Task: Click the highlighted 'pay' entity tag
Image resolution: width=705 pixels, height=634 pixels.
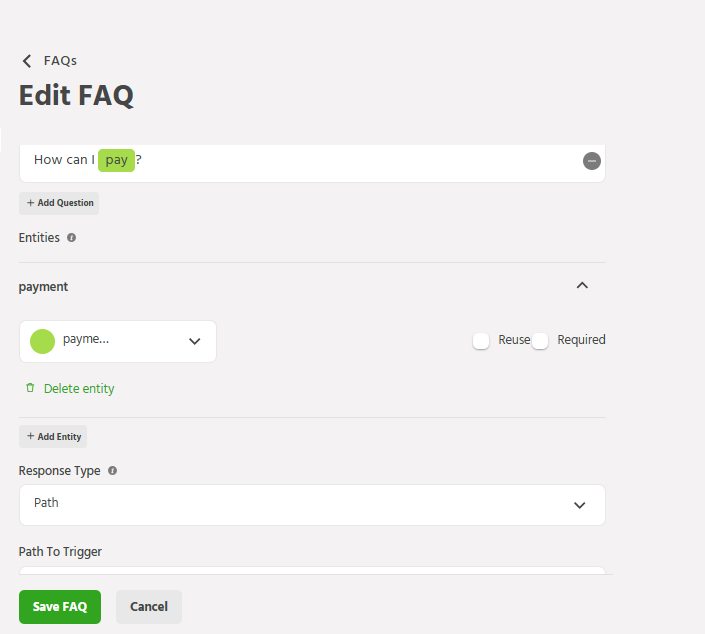Action: pyautogui.click(x=116, y=160)
